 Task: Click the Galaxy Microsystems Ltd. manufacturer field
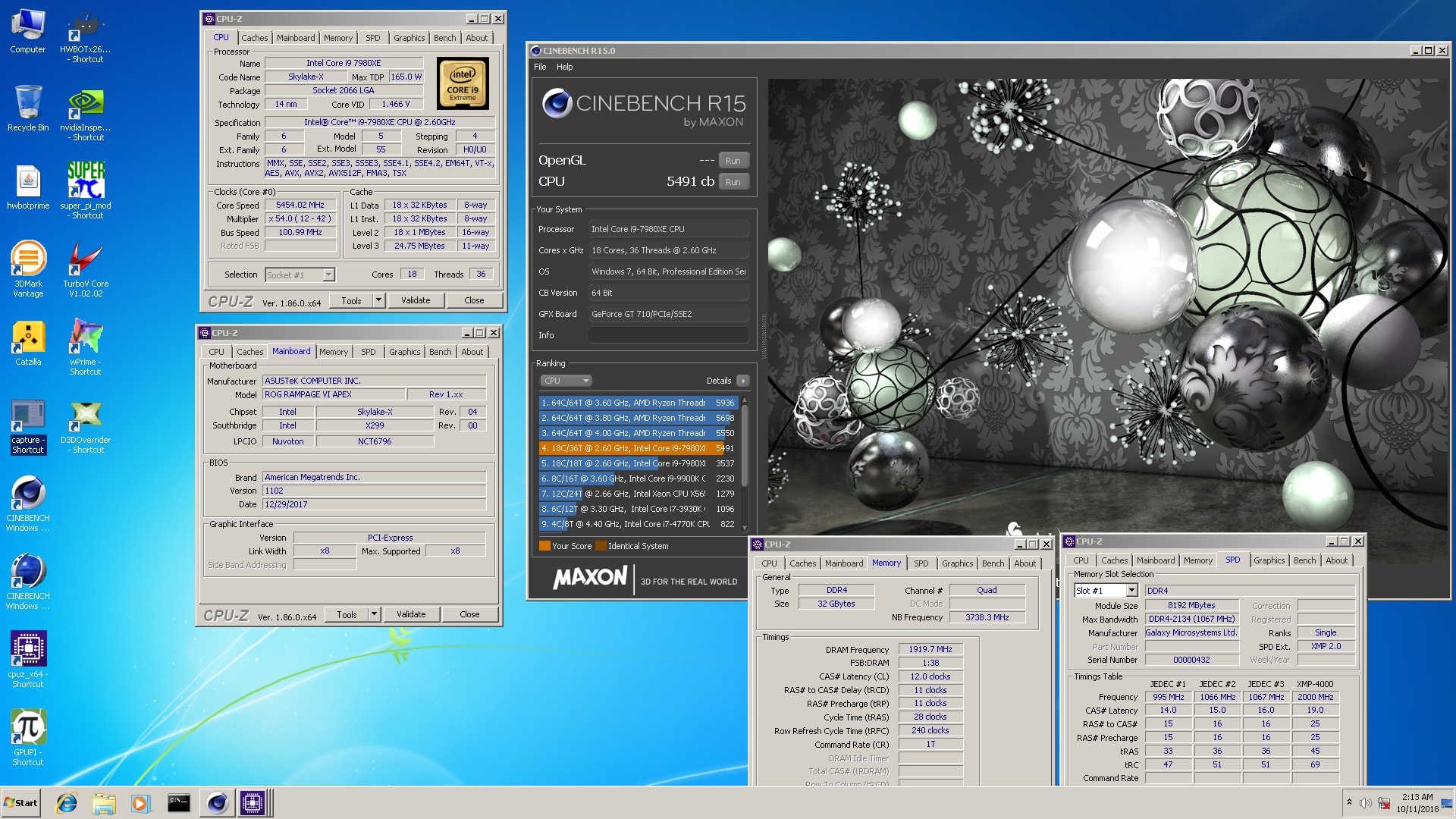1191,632
